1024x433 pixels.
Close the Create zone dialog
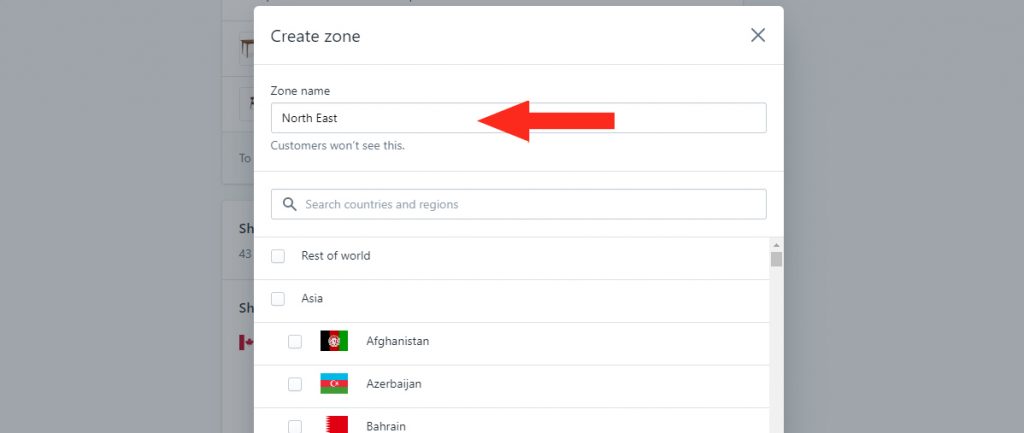click(758, 35)
